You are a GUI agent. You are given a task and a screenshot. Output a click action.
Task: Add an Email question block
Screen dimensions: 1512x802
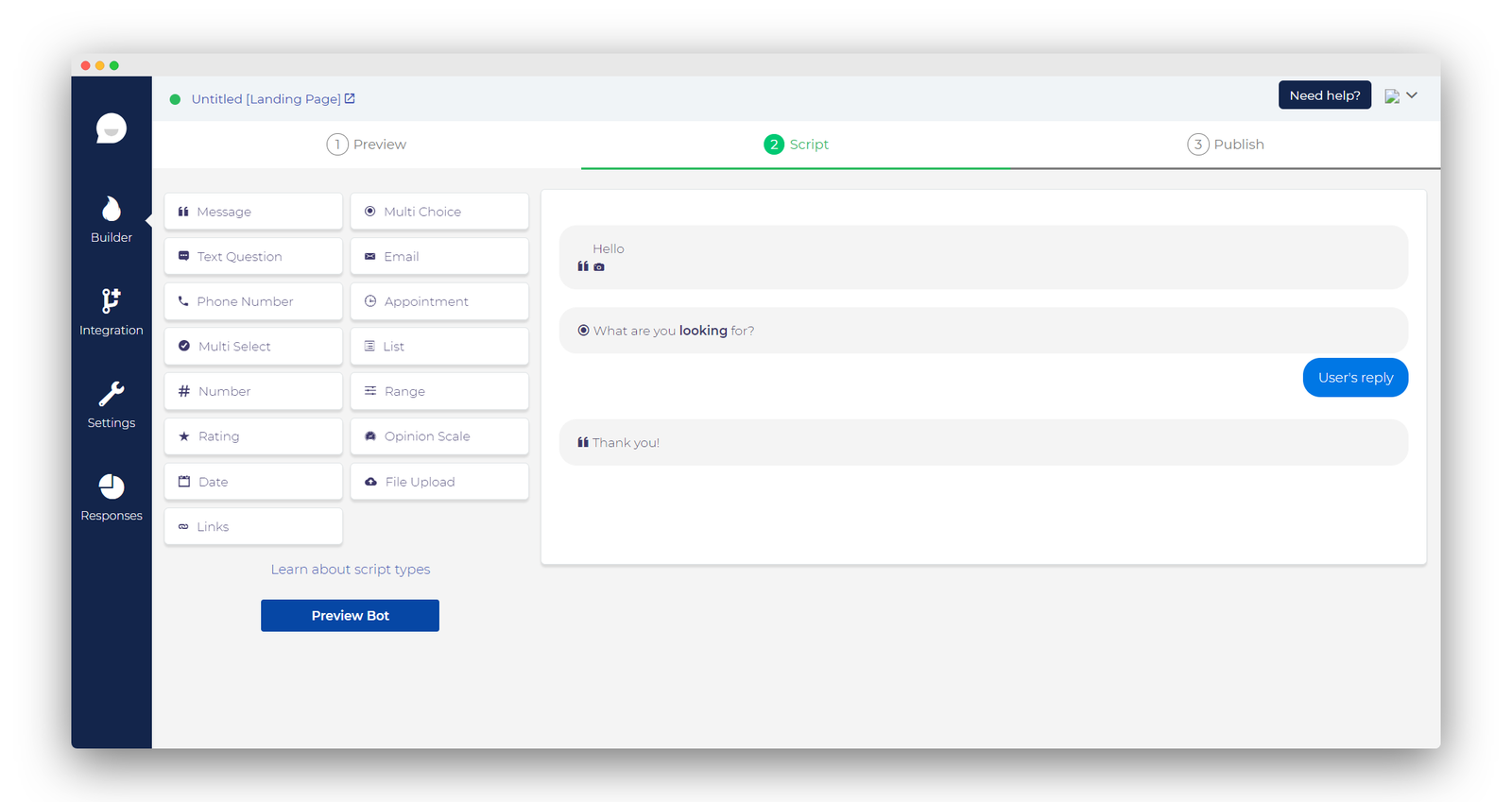pos(439,256)
